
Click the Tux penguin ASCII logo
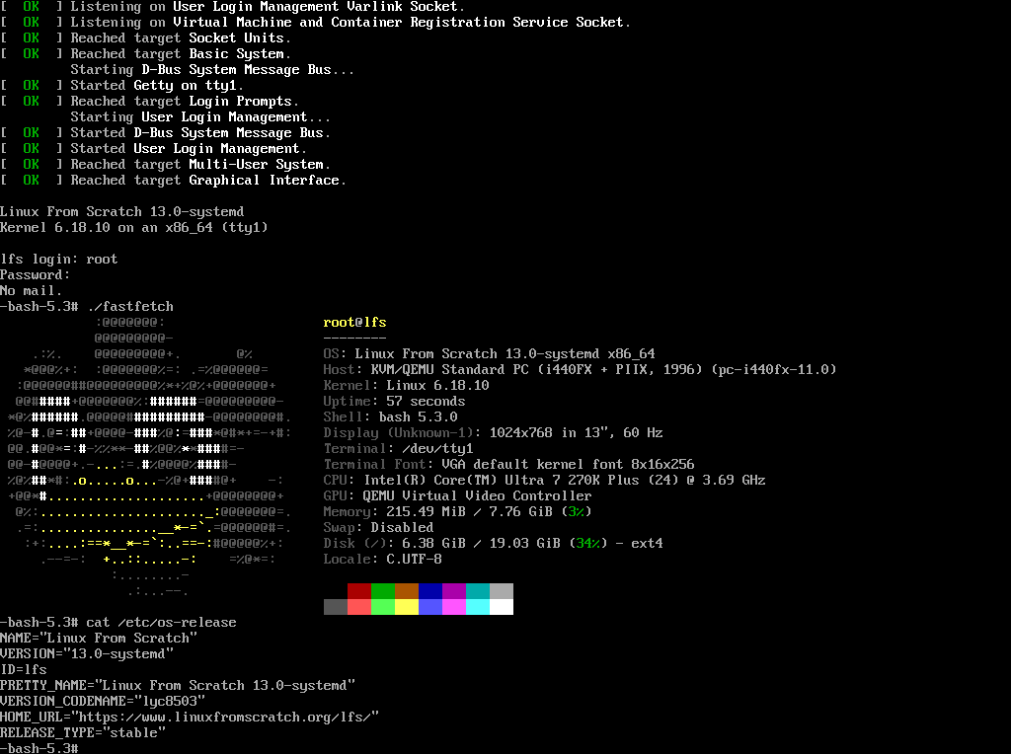[x=148, y=457]
